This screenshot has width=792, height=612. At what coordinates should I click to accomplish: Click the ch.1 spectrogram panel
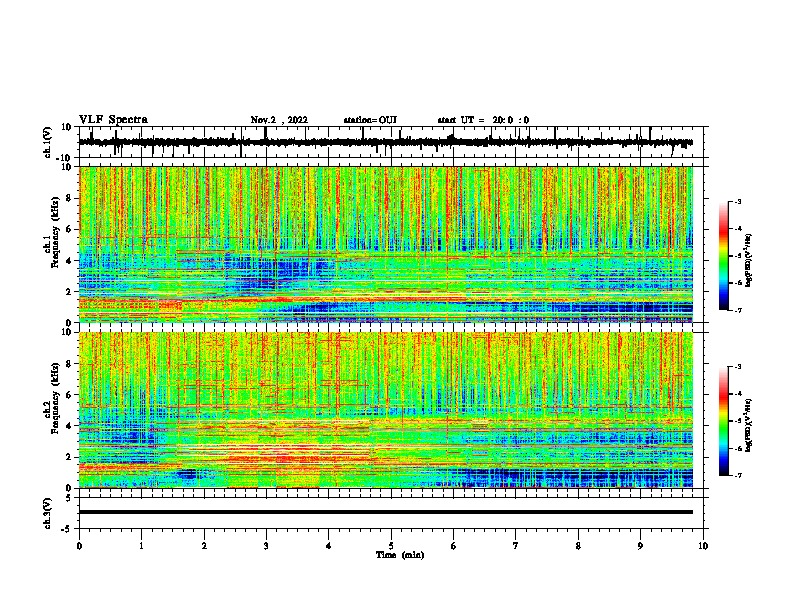(x=385, y=244)
